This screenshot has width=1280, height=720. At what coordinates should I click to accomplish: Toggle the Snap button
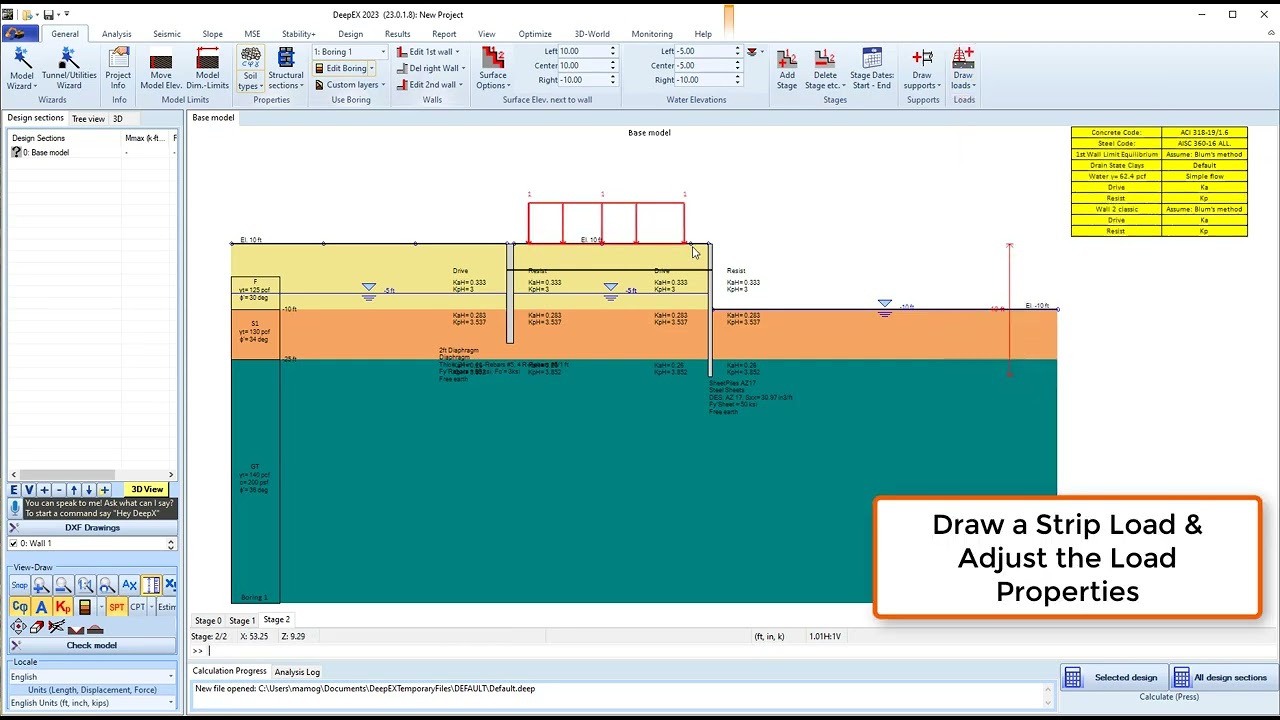click(19, 585)
